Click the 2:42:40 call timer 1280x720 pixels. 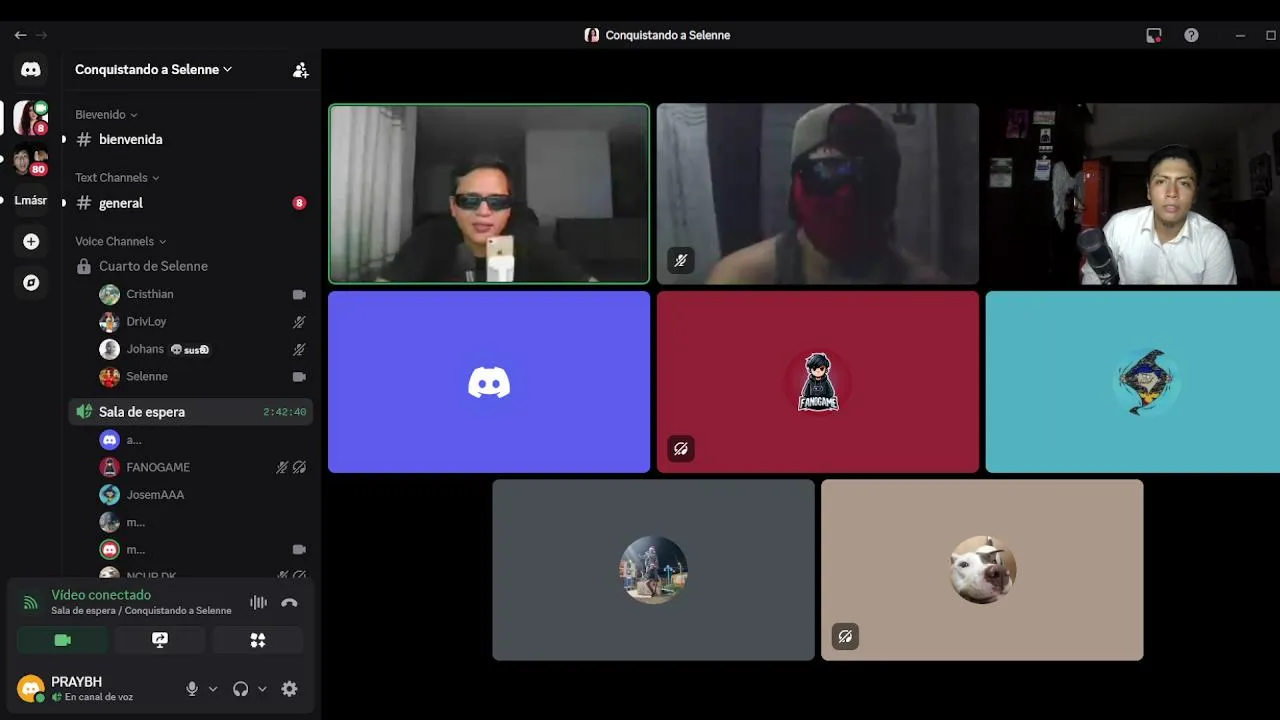pos(285,412)
